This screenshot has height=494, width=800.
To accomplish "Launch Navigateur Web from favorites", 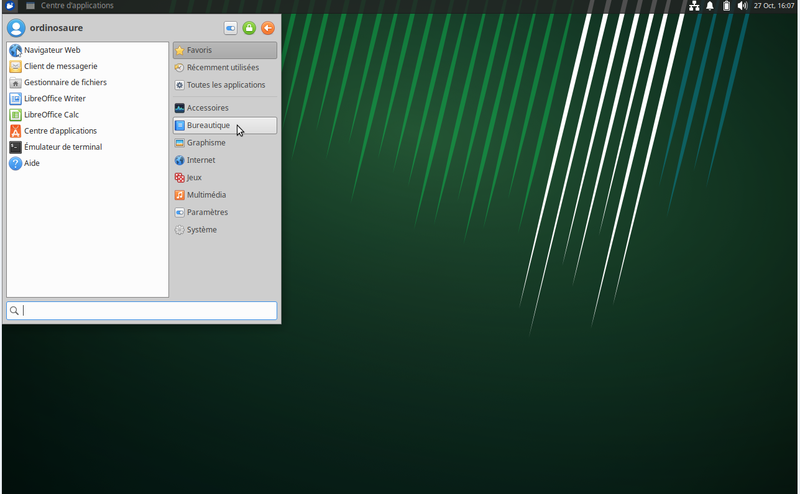I will (52, 50).
